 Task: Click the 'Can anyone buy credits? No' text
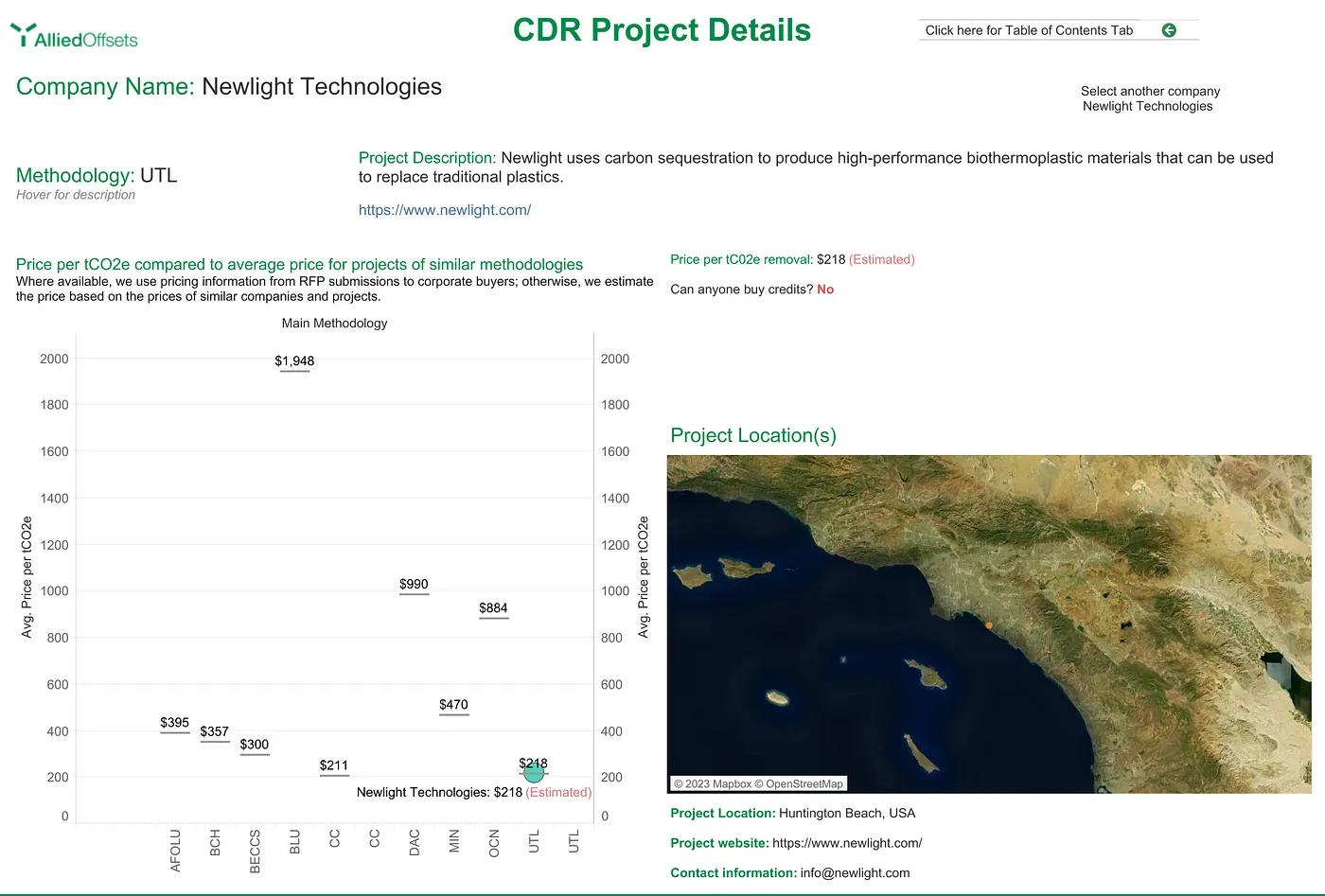(752, 290)
